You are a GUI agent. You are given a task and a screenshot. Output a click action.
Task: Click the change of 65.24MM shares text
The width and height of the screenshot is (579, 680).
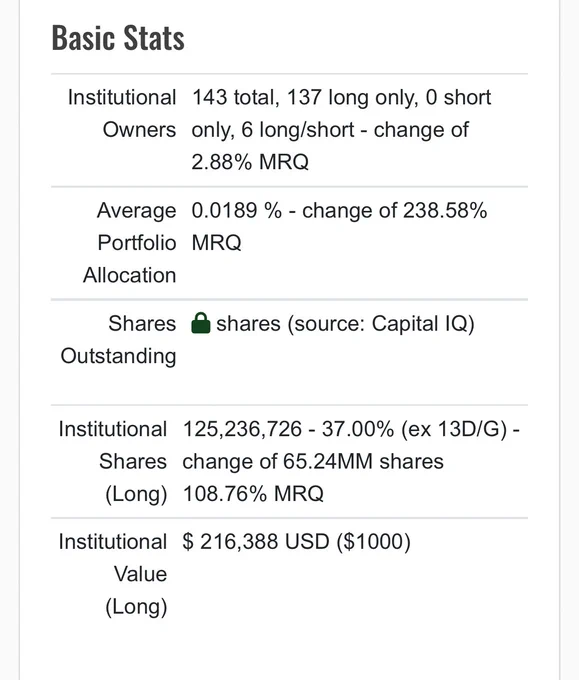[x=313, y=461]
